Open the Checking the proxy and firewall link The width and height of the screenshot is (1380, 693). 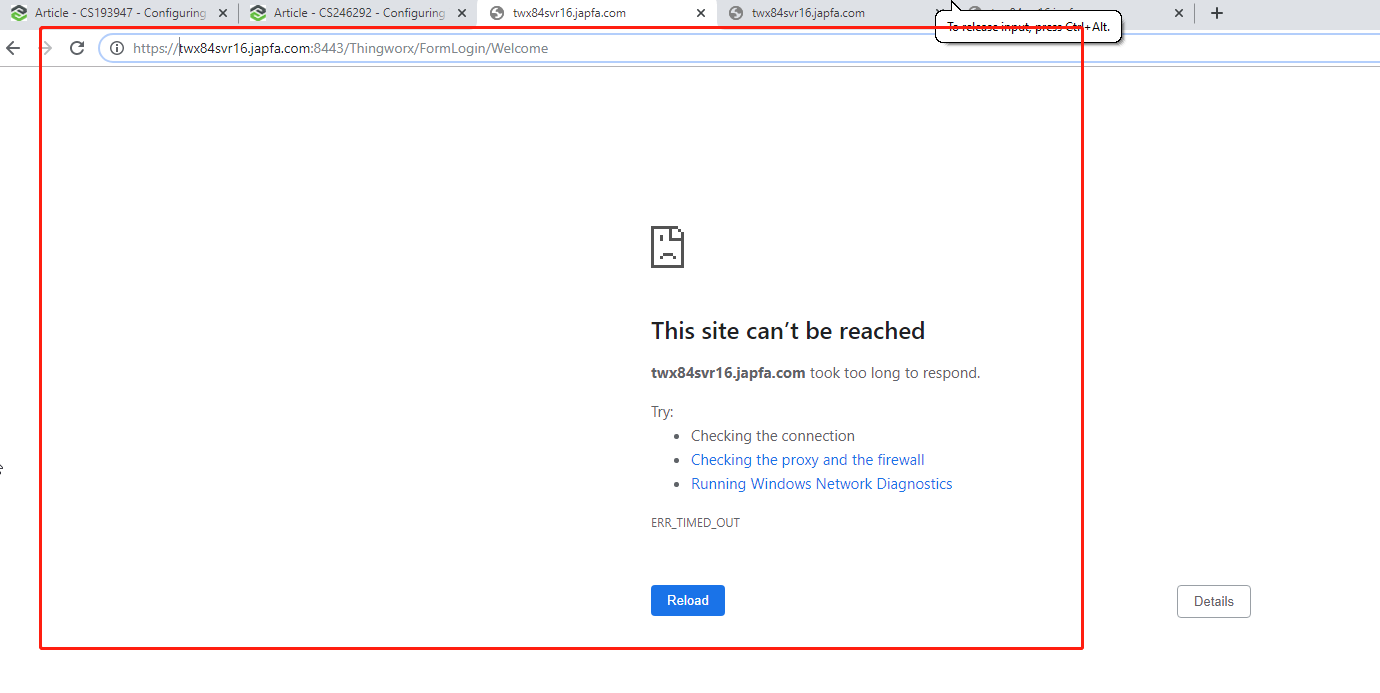(x=807, y=459)
